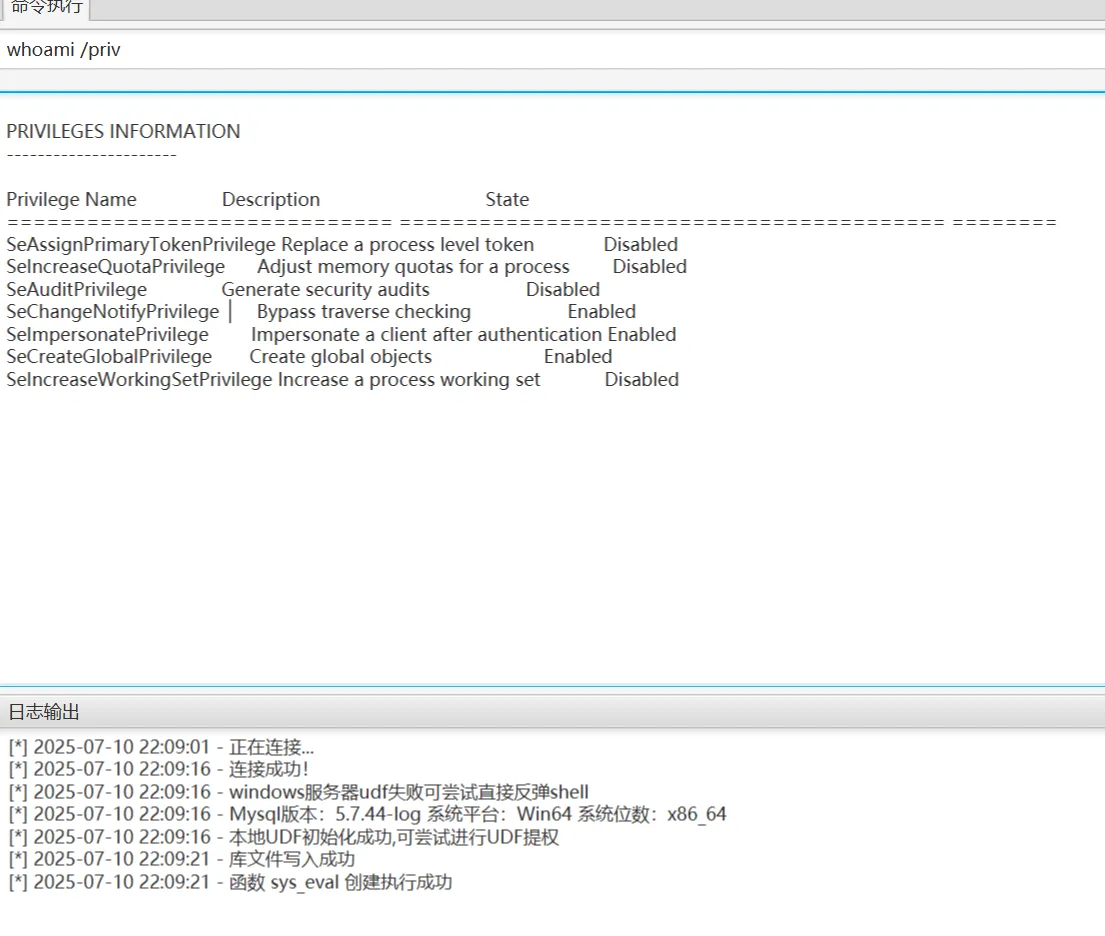Image resolution: width=1105 pixels, height=936 pixels.
Task: Click the PRIVILEGES INFORMATION heading in output
Action: coord(123,131)
